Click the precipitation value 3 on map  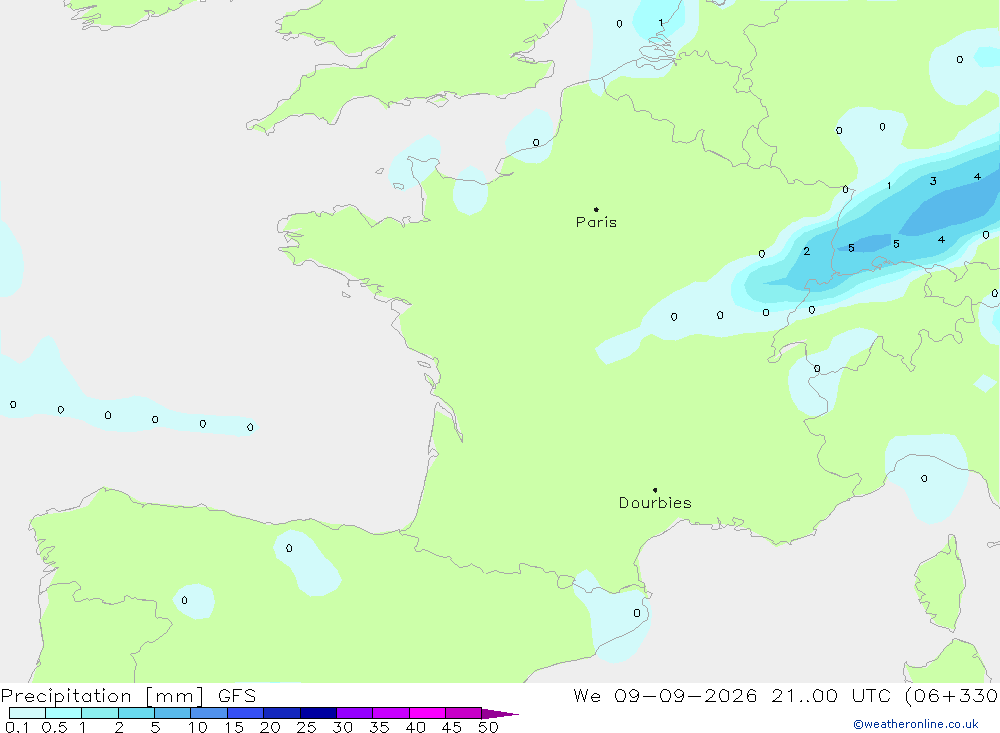(x=933, y=181)
